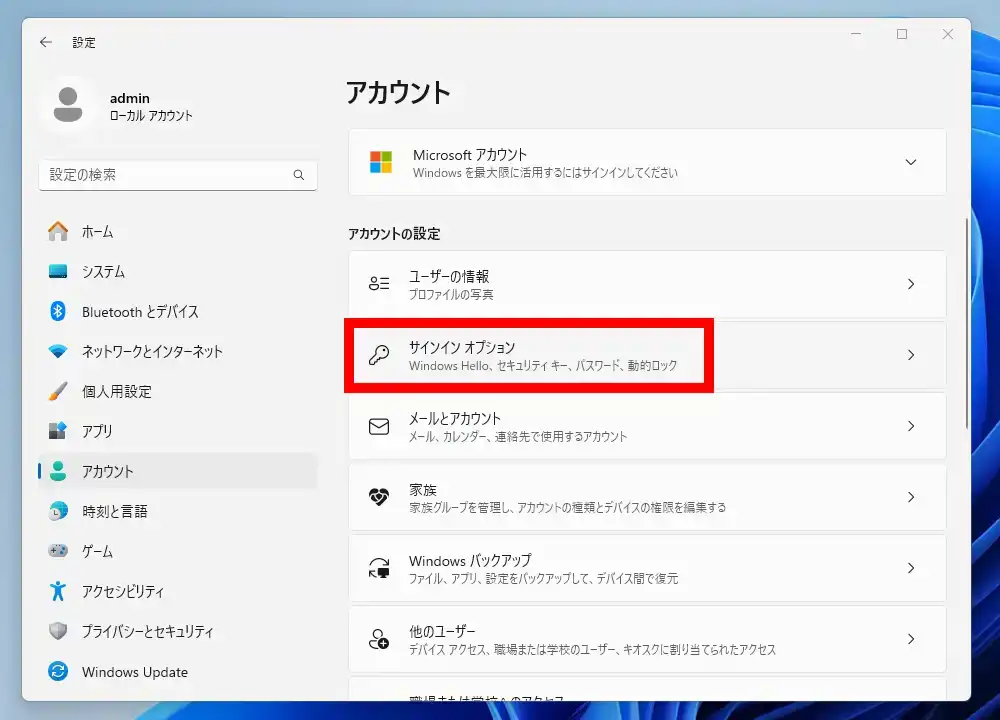
Task: Click the プロファイルの写真 subtitle
Action: pyautogui.click(x=451, y=294)
